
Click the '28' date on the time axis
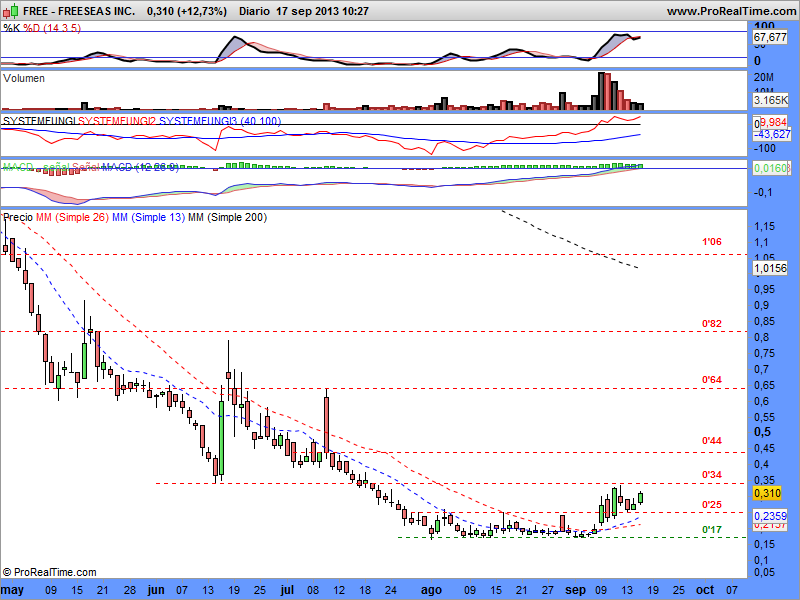(130, 590)
